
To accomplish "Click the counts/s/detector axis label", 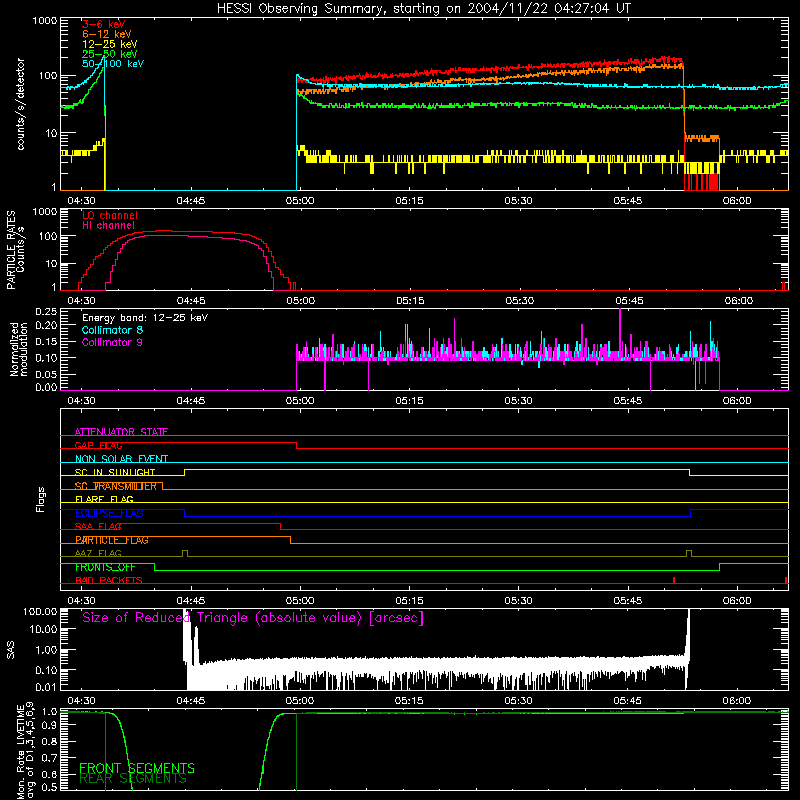I will (21, 104).
